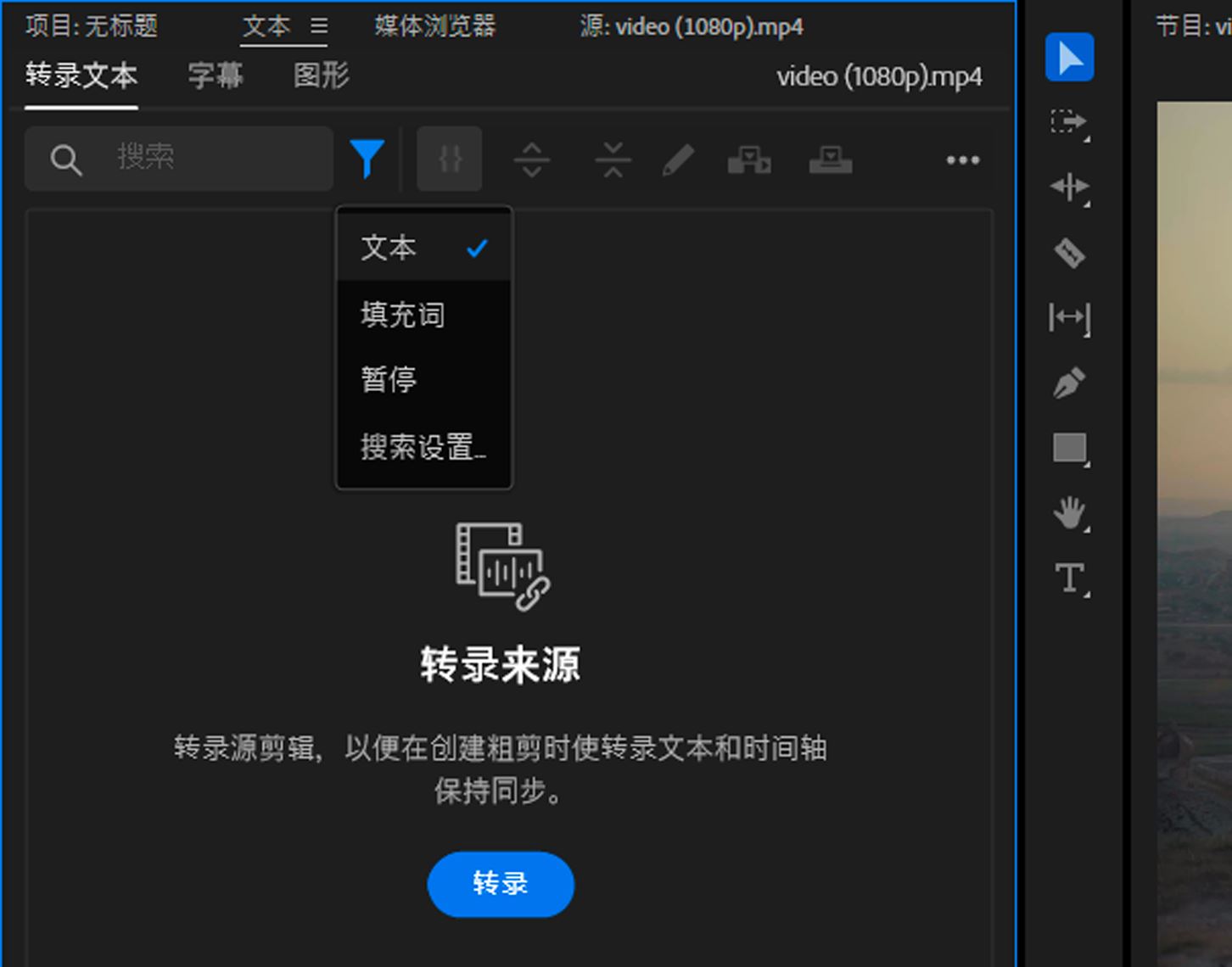The width and height of the screenshot is (1232, 967).
Task: Select the Rectangle shape tool
Action: 1069,448
